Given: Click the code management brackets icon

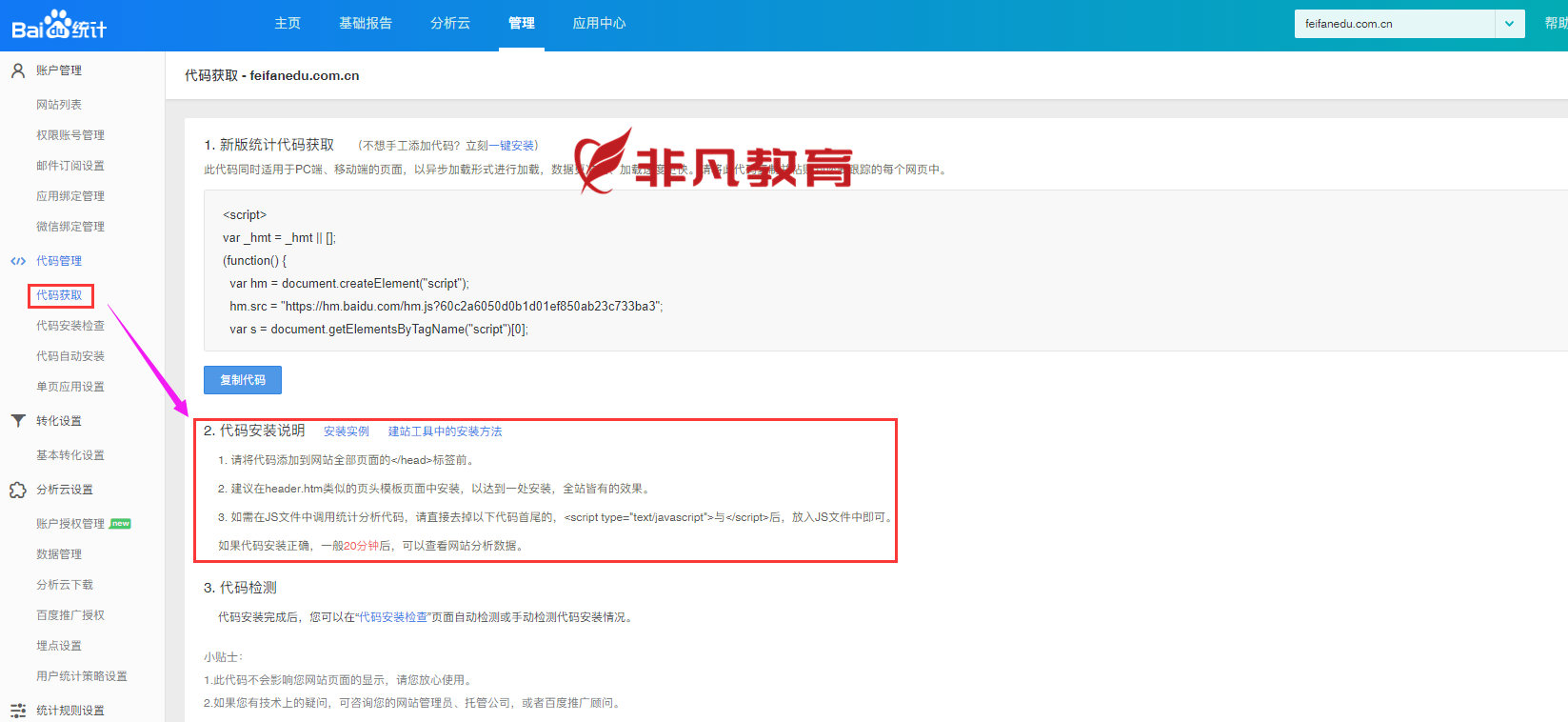Looking at the screenshot, I should tap(17, 261).
